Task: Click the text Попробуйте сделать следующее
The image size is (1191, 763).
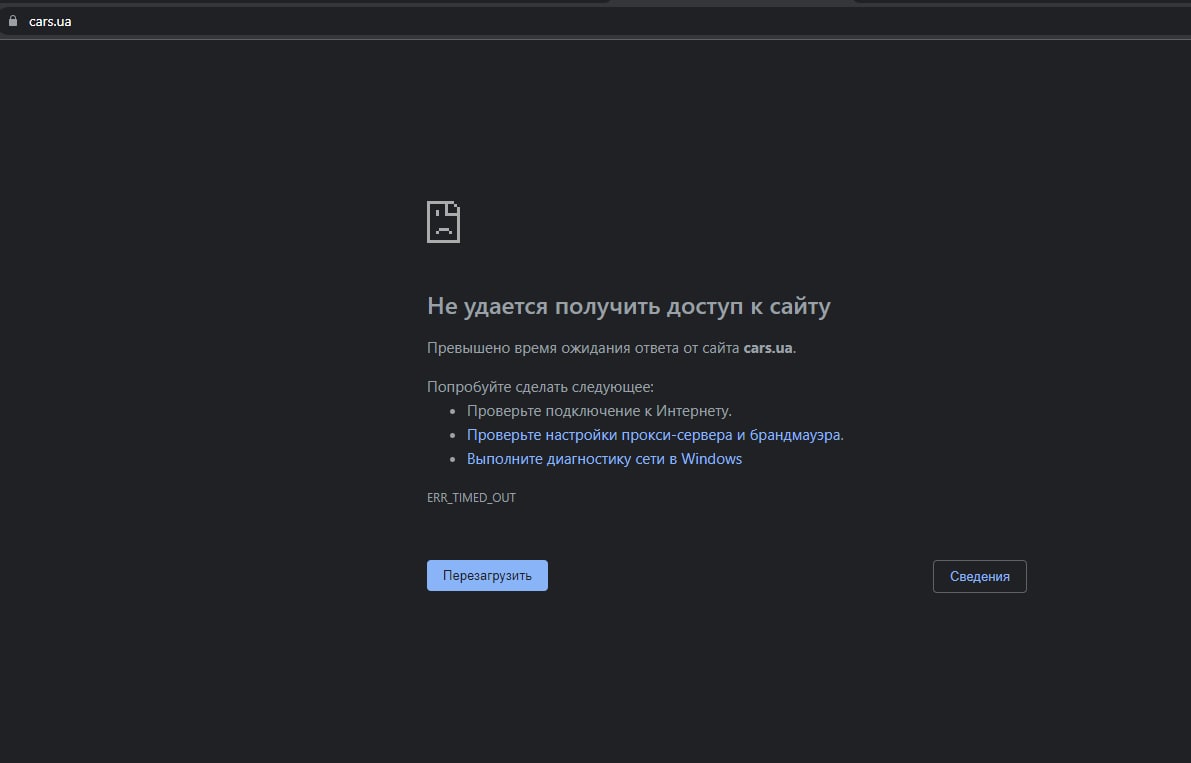Action: (x=540, y=387)
